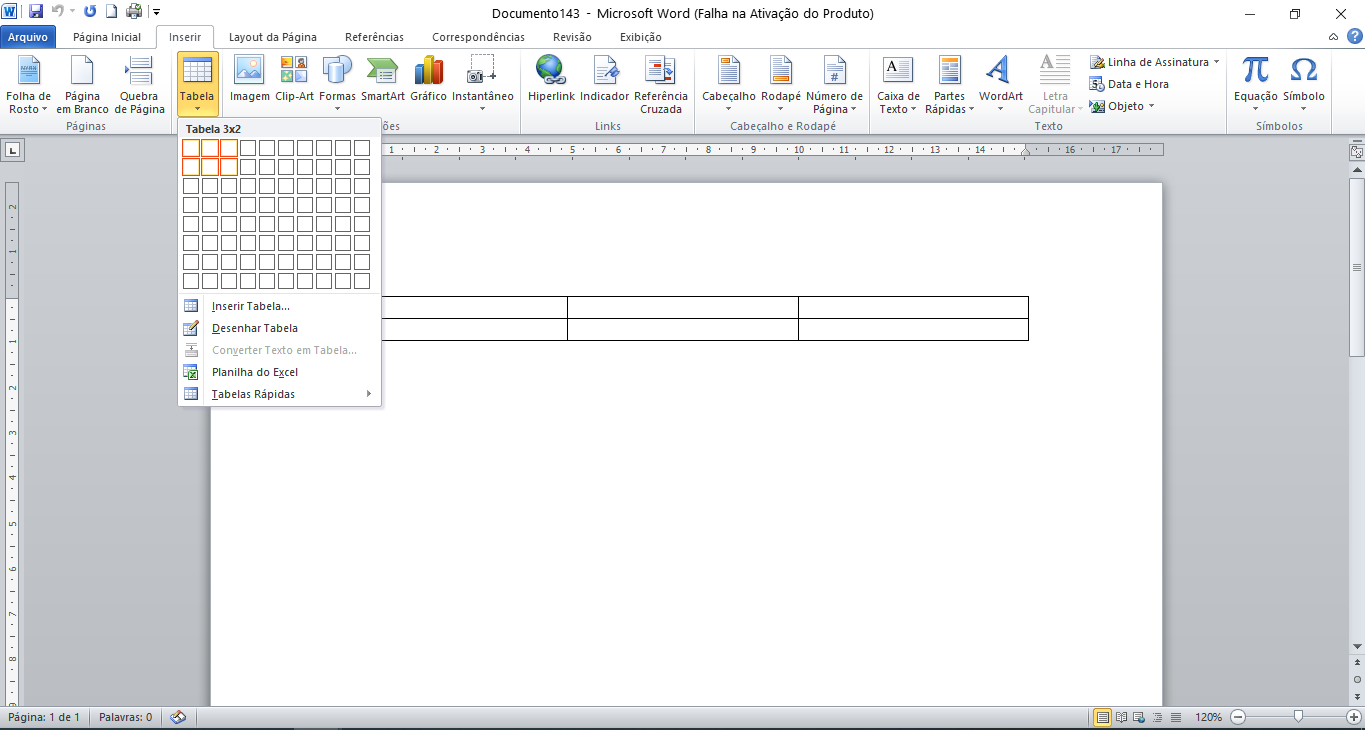The image size is (1365, 730).
Task: Toggle the ruler view button
Action: coord(1357,153)
